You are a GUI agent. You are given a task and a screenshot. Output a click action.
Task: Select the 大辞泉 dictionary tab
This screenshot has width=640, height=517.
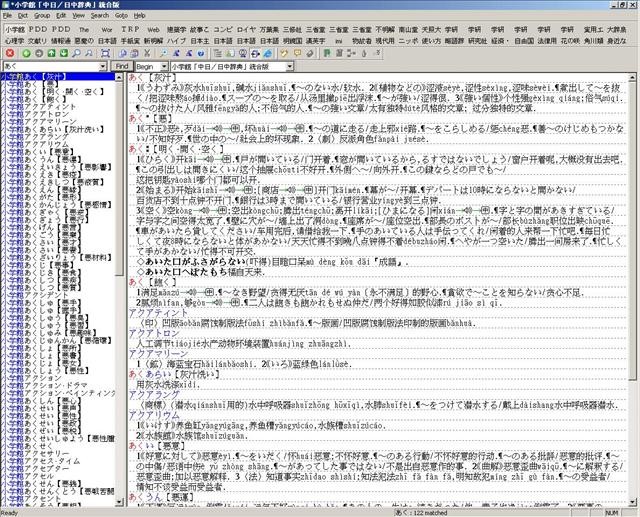tap(617, 30)
